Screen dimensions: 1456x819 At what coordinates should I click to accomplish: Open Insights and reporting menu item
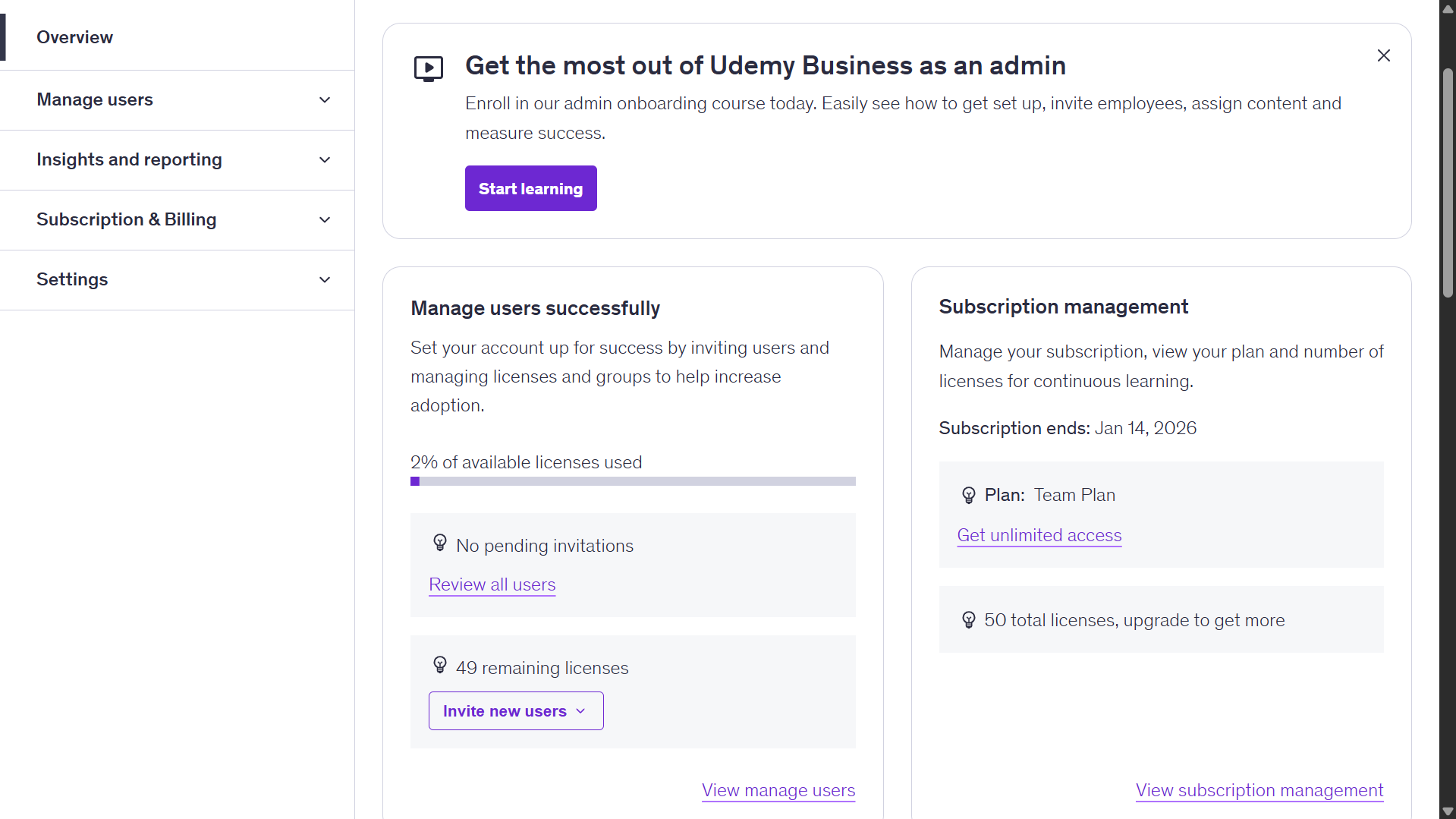click(129, 159)
